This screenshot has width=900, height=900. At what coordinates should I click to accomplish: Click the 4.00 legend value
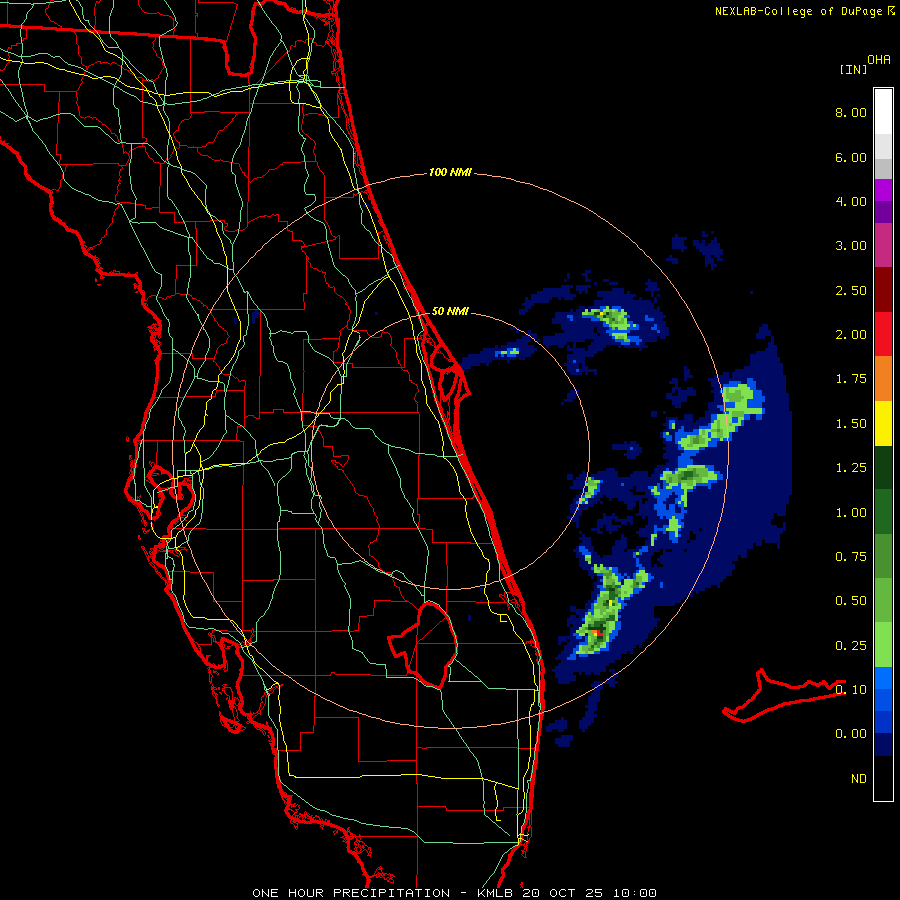[851, 201]
